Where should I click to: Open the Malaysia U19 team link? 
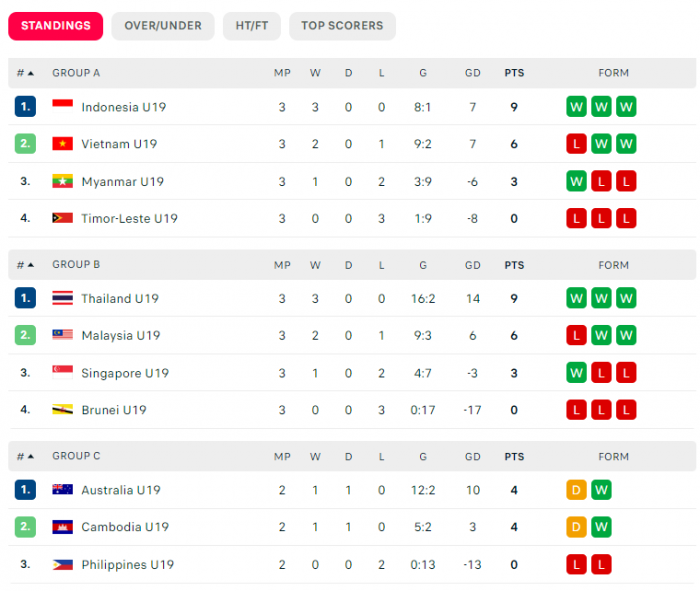[121, 335]
